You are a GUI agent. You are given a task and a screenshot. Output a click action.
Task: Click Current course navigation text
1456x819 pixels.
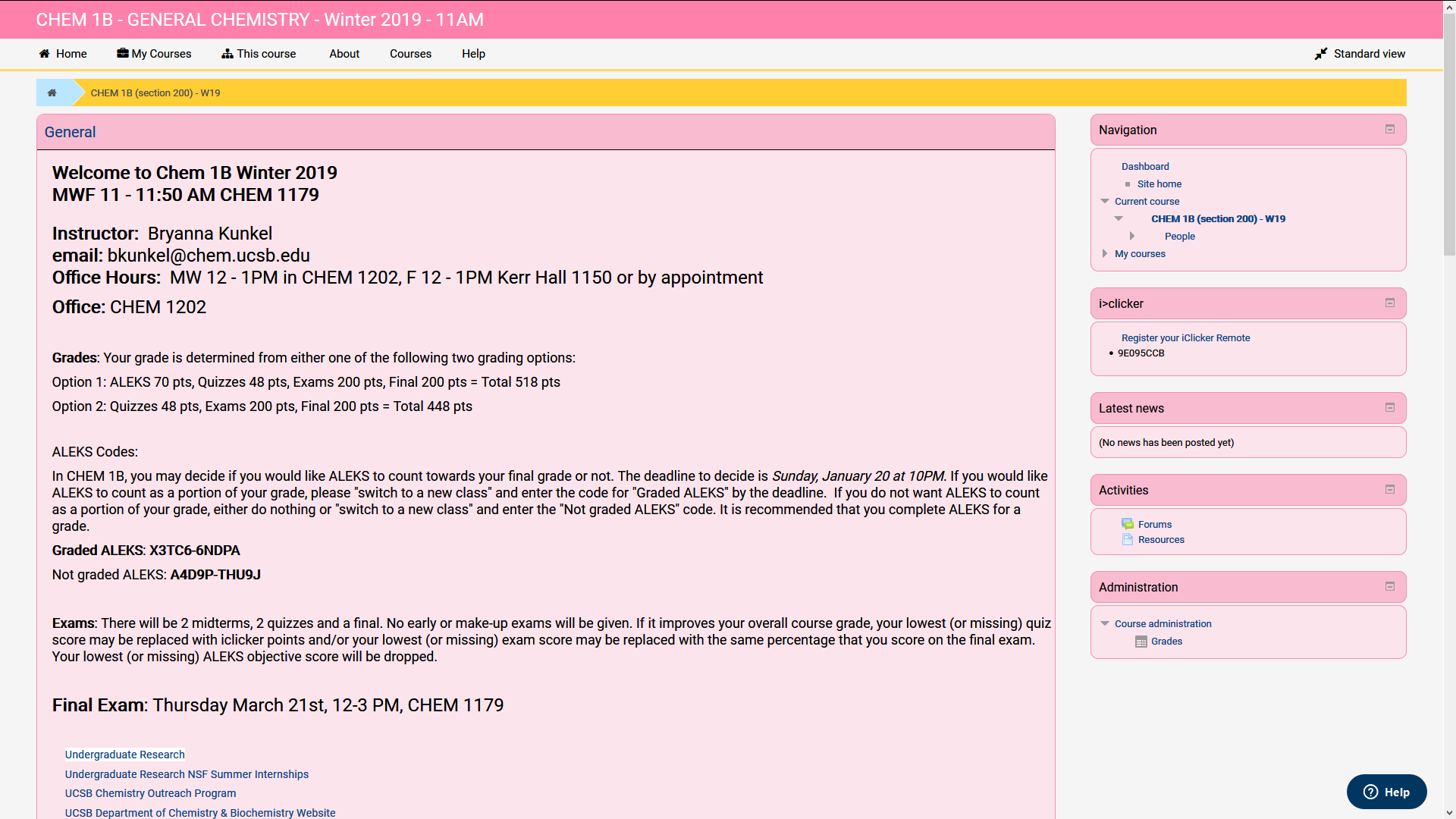click(1147, 202)
